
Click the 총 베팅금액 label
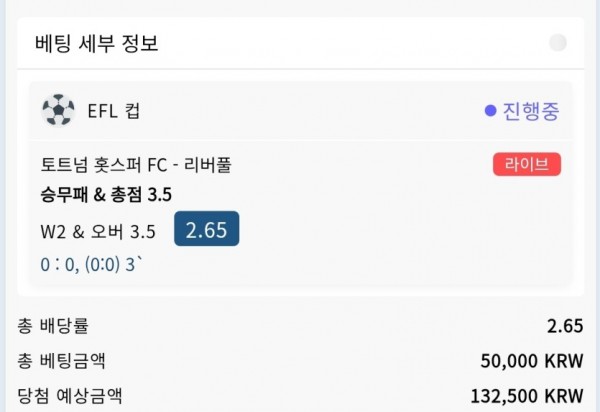(x=61, y=361)
